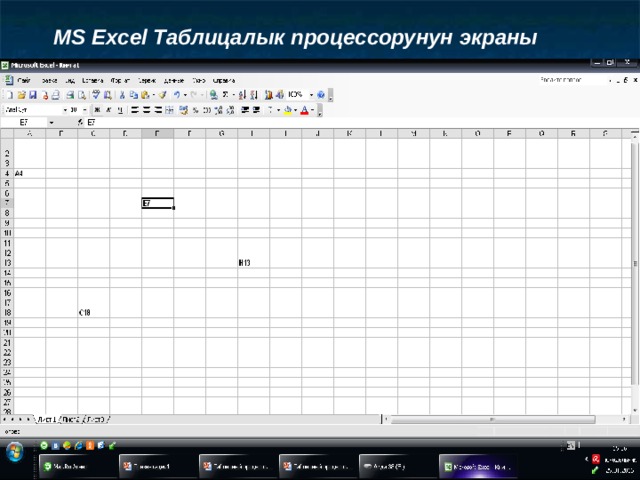Open Excel Help question mark icon
The image size is (640, 480).
click(321, 95)
